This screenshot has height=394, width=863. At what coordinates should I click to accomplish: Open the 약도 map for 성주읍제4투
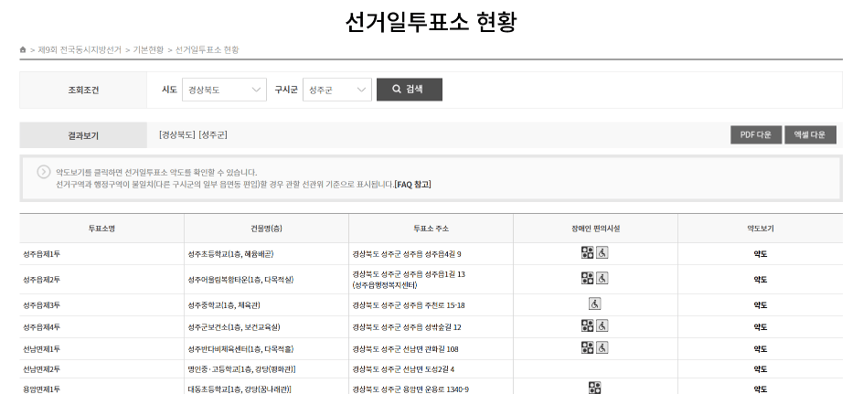click(760, 327)
